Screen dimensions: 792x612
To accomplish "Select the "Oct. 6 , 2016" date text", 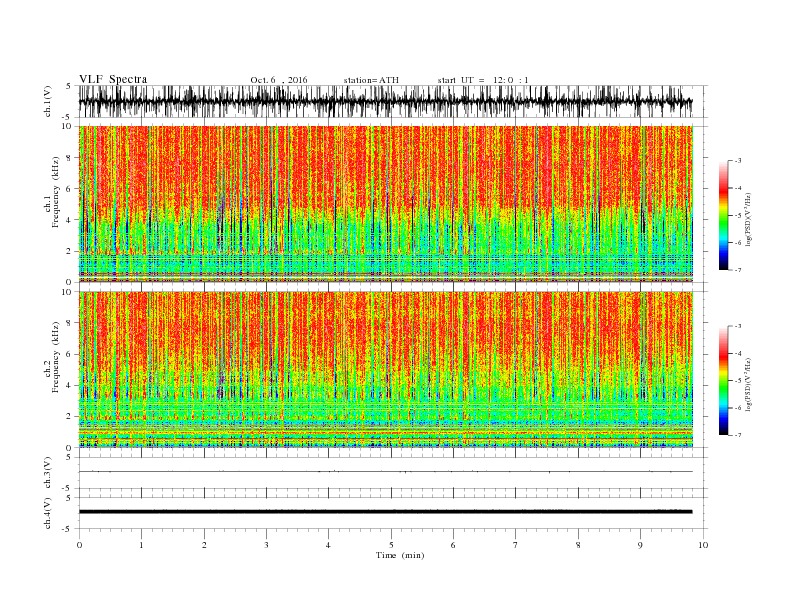I will (x=279, y=80).
